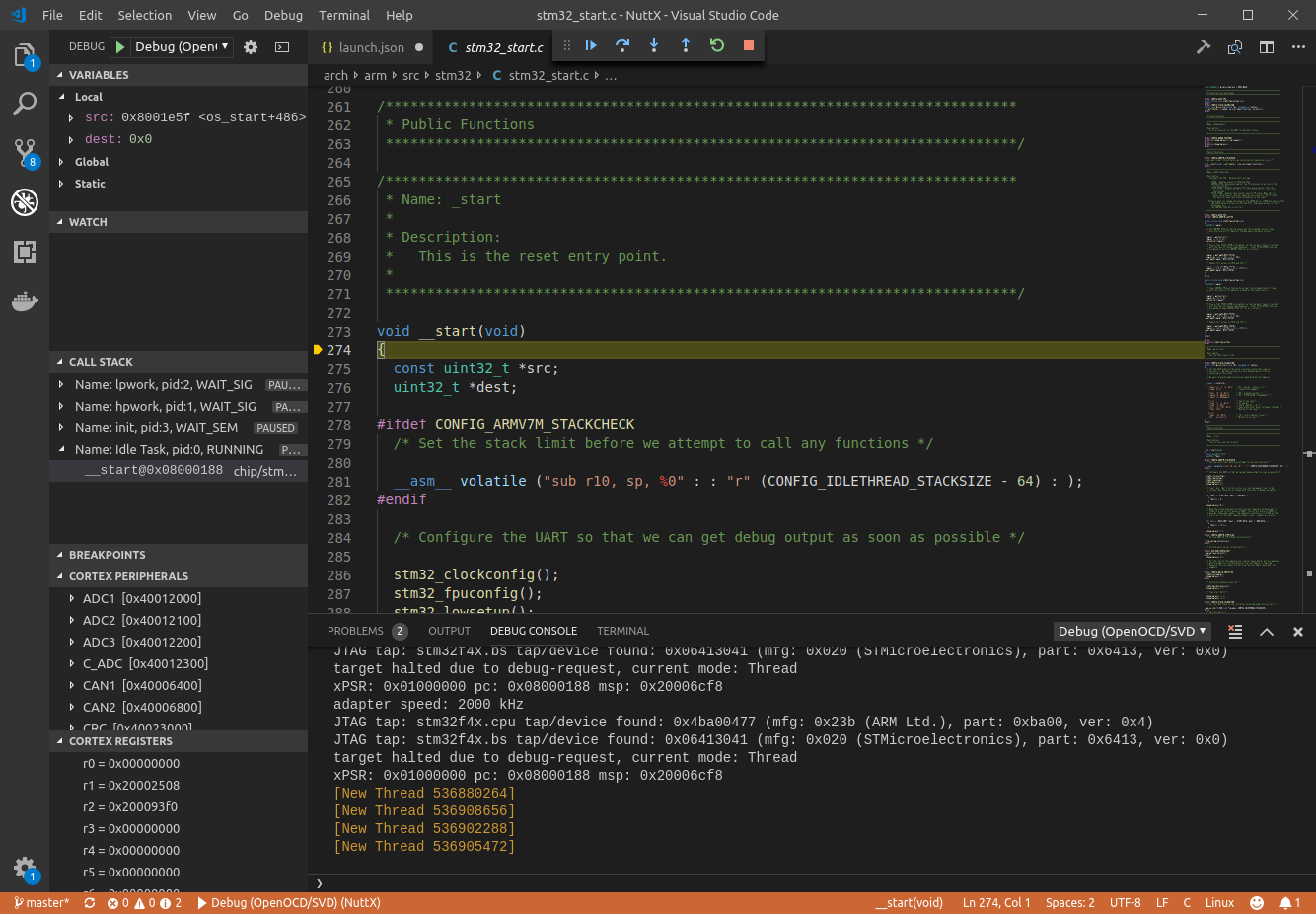Image resolution: width=1316 pixels, height=914 pixels.
Task: Open the Source Control view
Action: click(25, 152)
